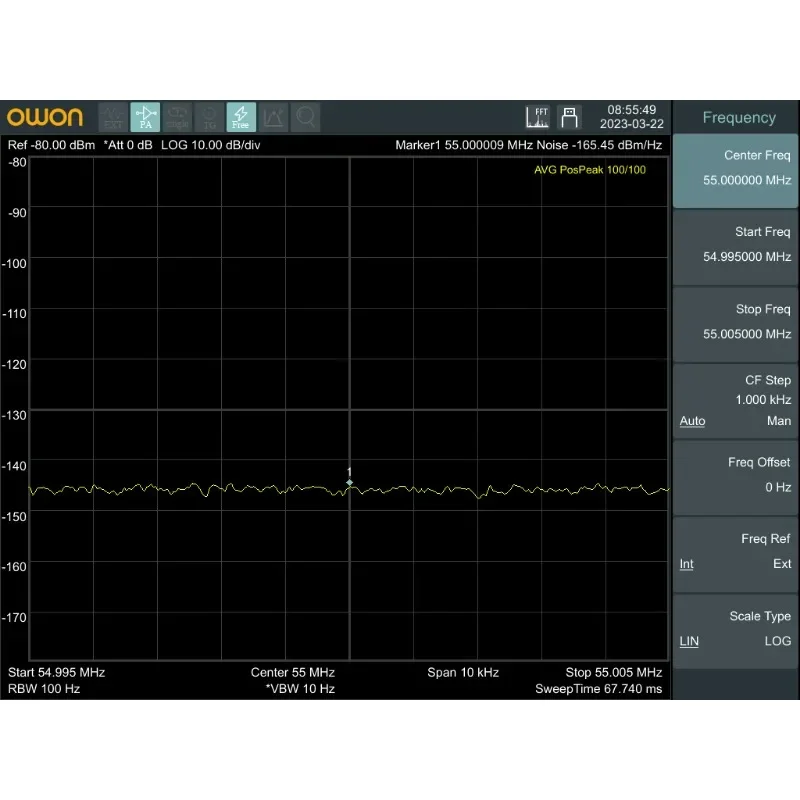Viewport: 800px width, 800px height.
Task: Click the USB storage icon
Action: pos(569,118)
